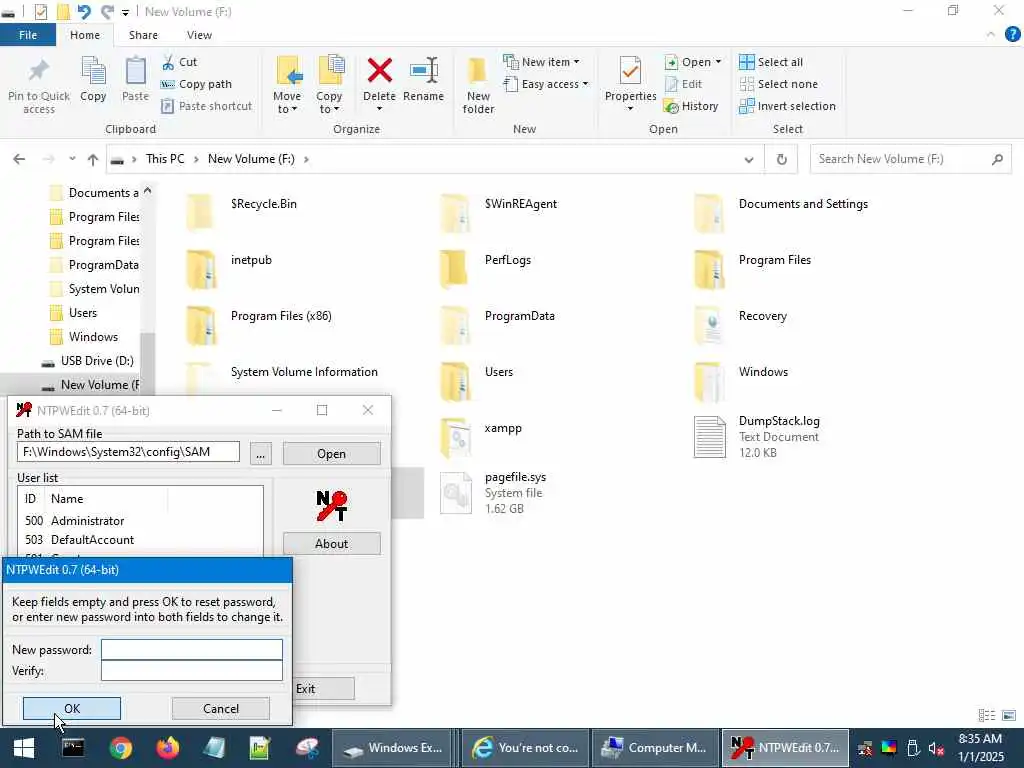This screenshot has height=768, width=1024.
Task: Refresh the New Volume (F:) view
Action: pyautogui.click(x=782, y=159)
